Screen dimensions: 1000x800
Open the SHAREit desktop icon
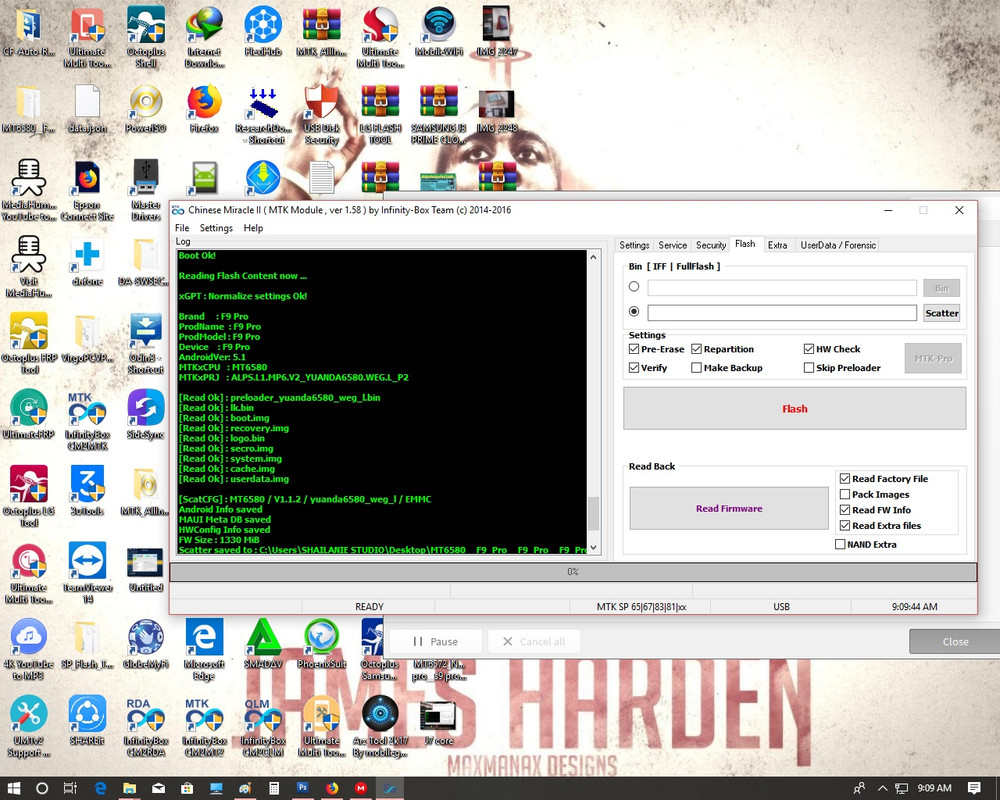pos(87,721)
